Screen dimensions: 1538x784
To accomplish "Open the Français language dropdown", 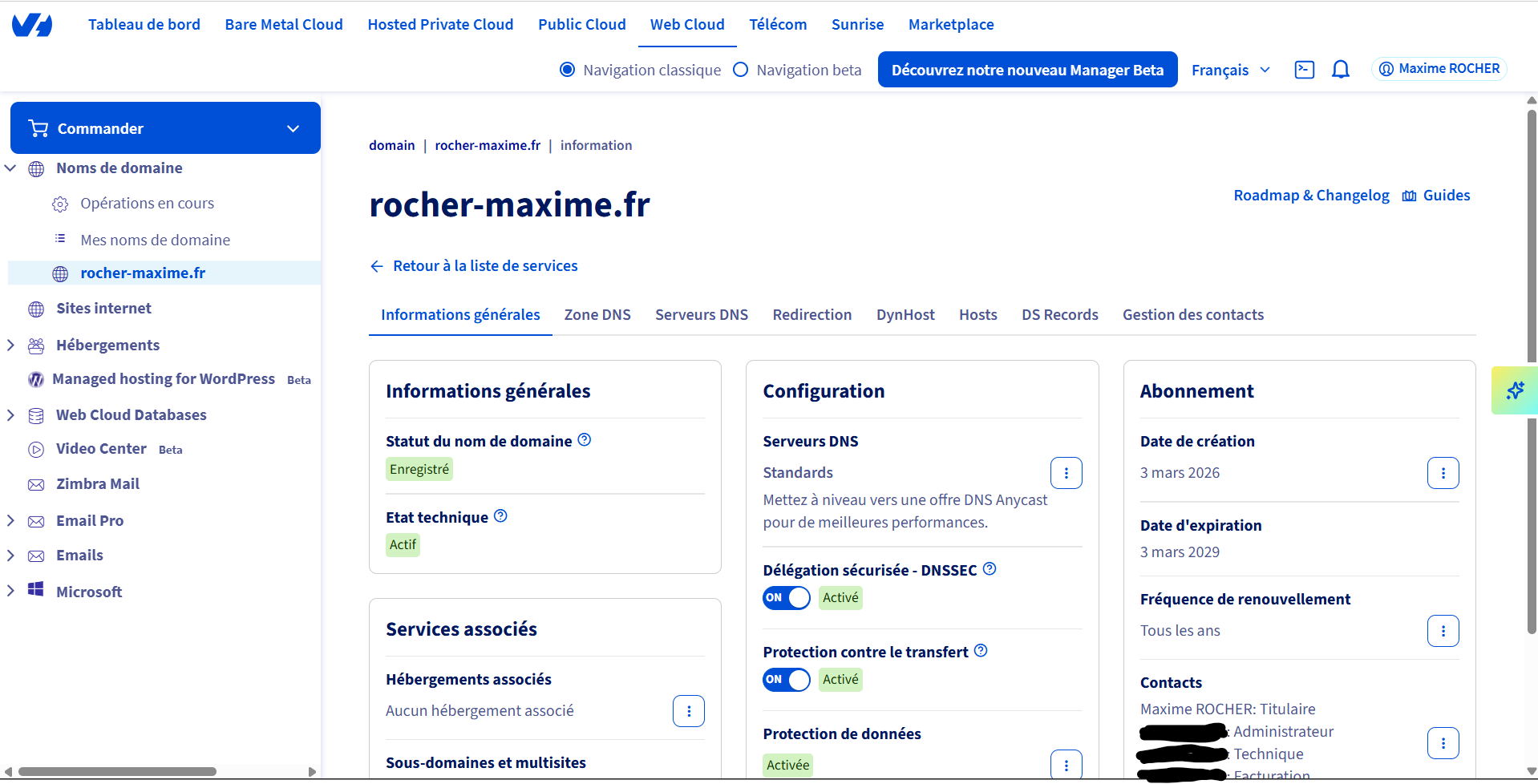I will (1230, 70).
